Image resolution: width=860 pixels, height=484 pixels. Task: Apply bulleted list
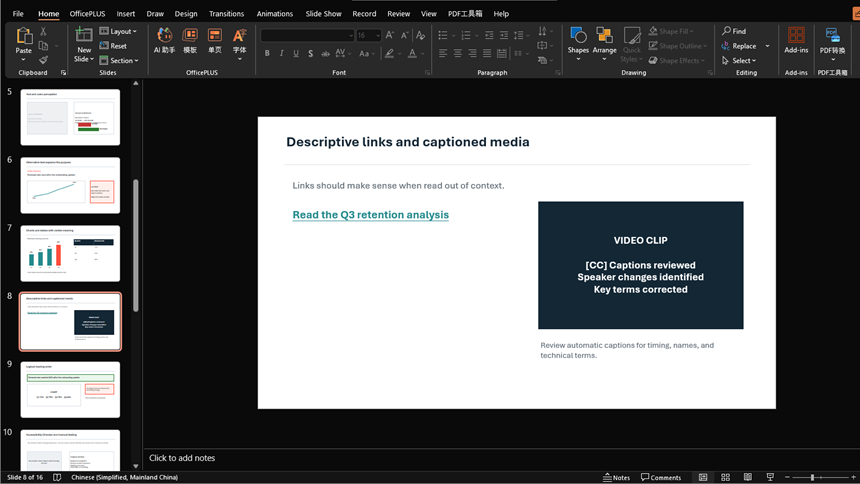tap(443, 35)
